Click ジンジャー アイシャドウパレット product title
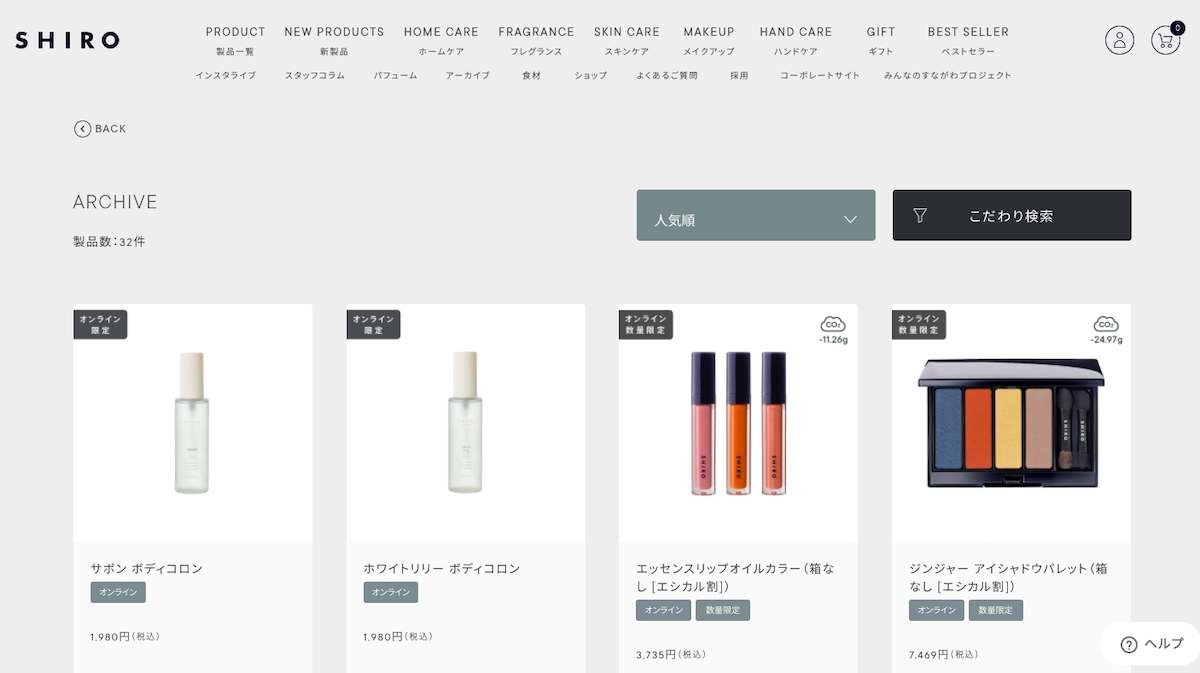This screenshot has width=1200, height=673. (x=1008, y=577)
